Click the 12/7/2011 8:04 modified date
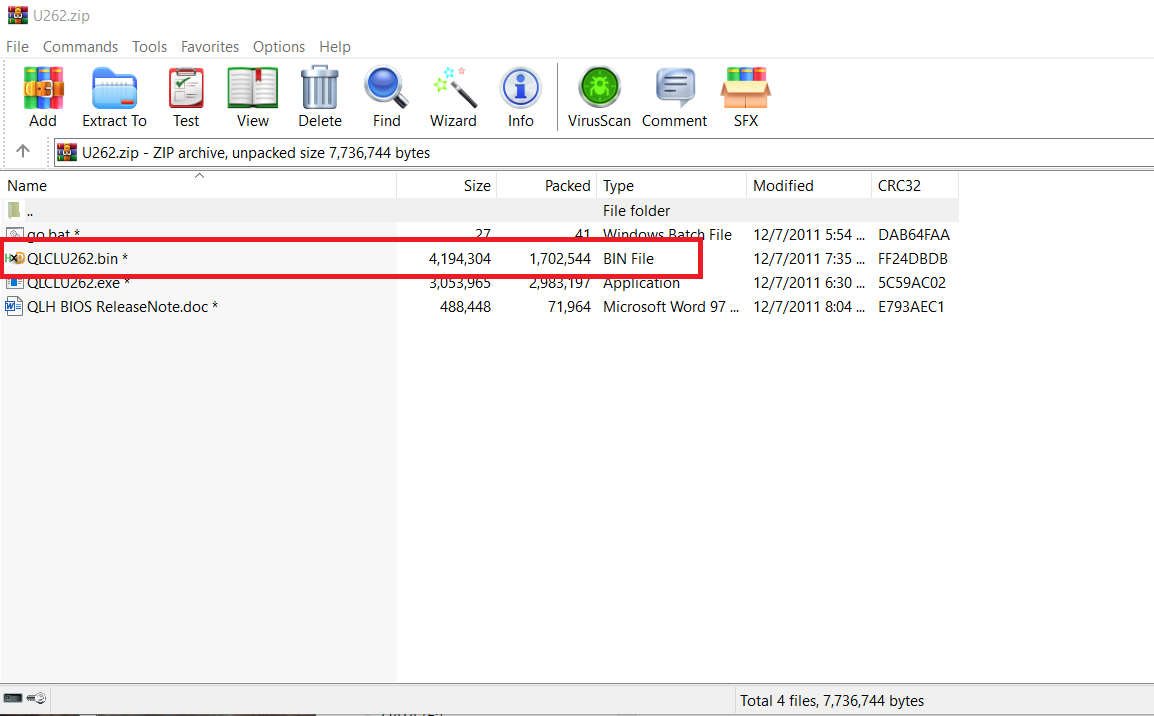1154x716 pixels. point(809,306)
